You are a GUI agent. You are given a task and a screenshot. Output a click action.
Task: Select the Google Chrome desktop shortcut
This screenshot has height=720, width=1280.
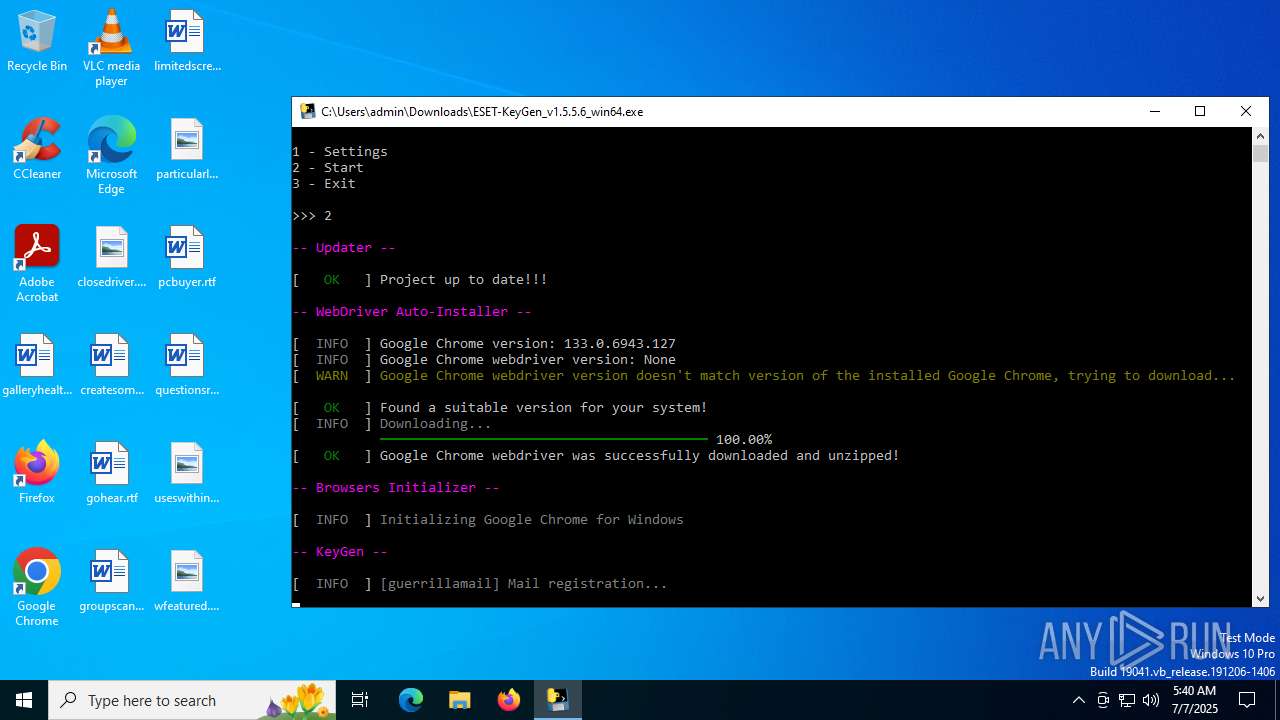[x=37, y=588]
